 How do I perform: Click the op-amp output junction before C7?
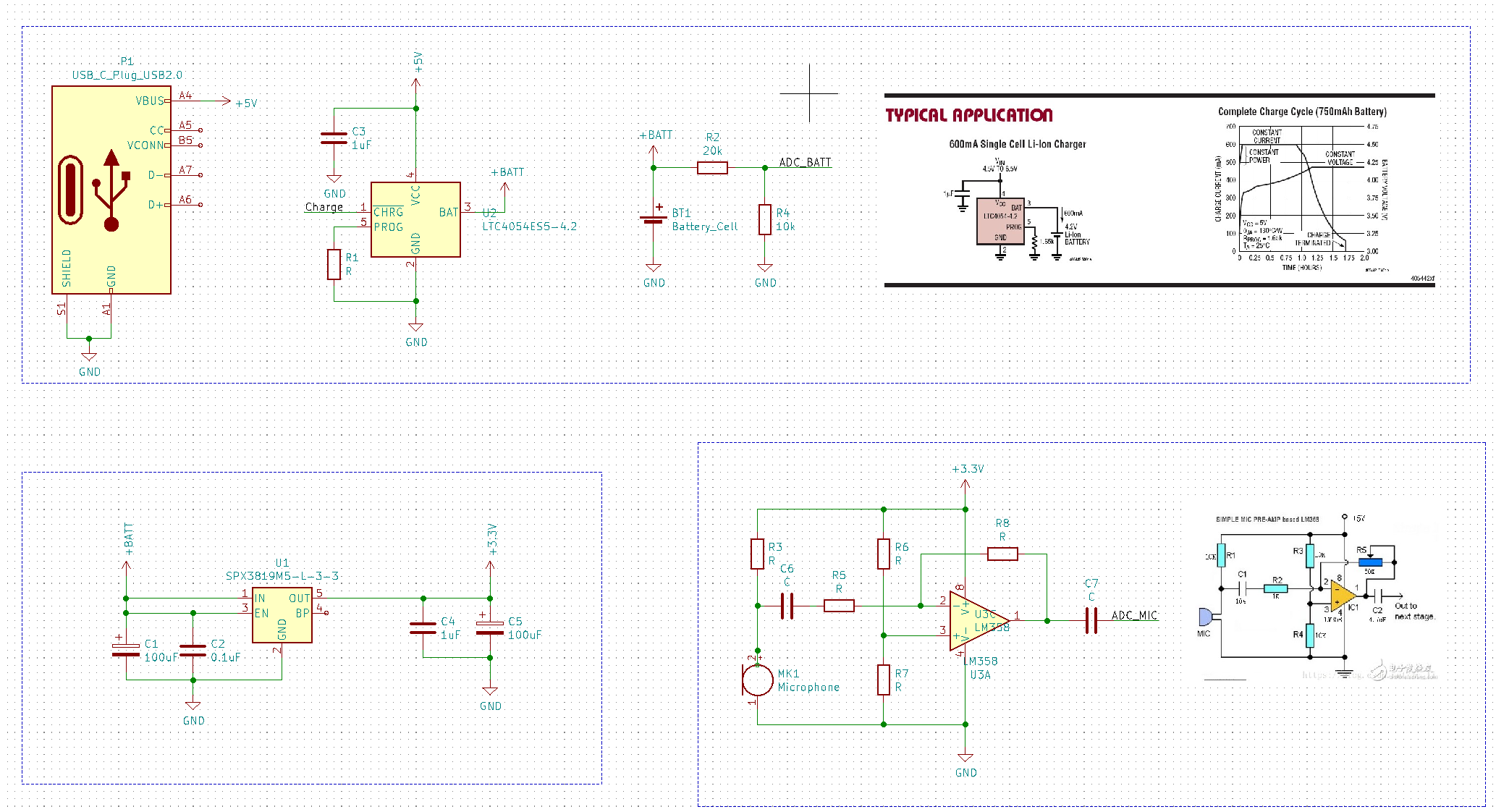(x=1047, y=621)
